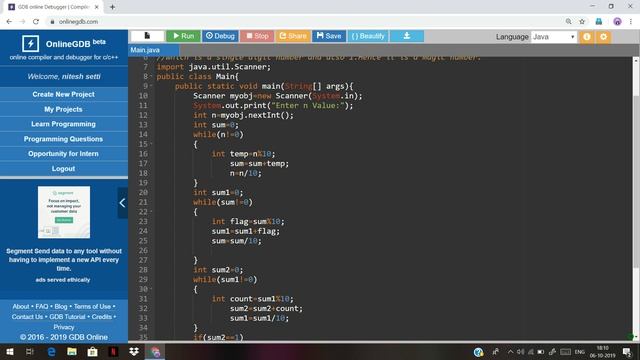Image resolution: width=640 pixels, height=360 pixels.
Task: Open the Credits link
Action: click(x=102, y=317)
